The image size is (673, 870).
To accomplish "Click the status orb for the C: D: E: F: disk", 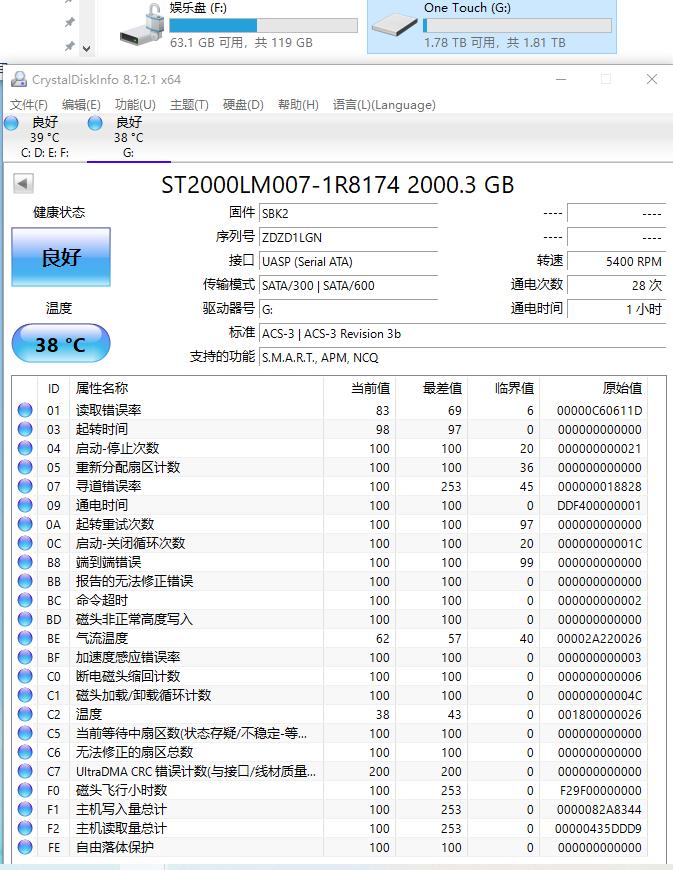I will coord(12,123).
